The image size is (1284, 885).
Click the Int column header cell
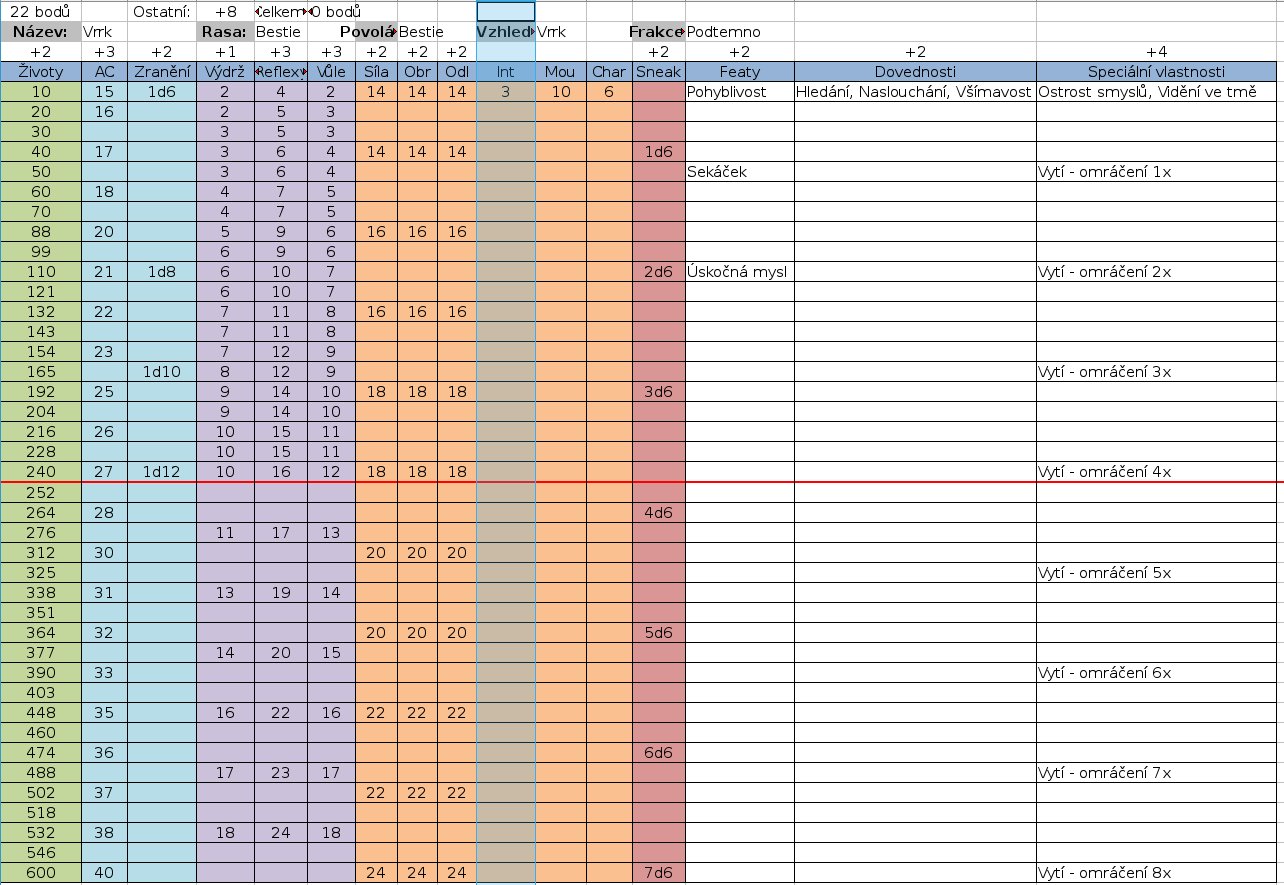[505, 72]
